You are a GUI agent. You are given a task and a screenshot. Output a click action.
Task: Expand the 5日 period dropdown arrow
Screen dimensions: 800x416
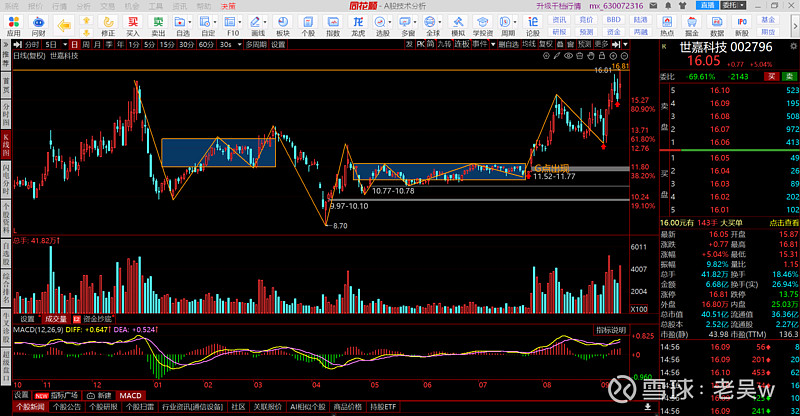click(x=64, y=45)
